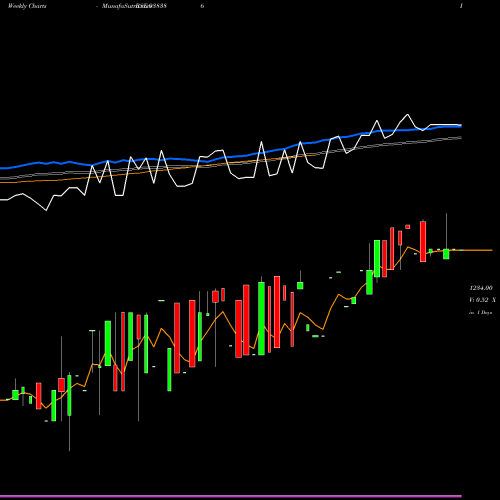Viewport: 500px width, 500px height.
Task: Click the "1234.00" price label
Action: 480,288
